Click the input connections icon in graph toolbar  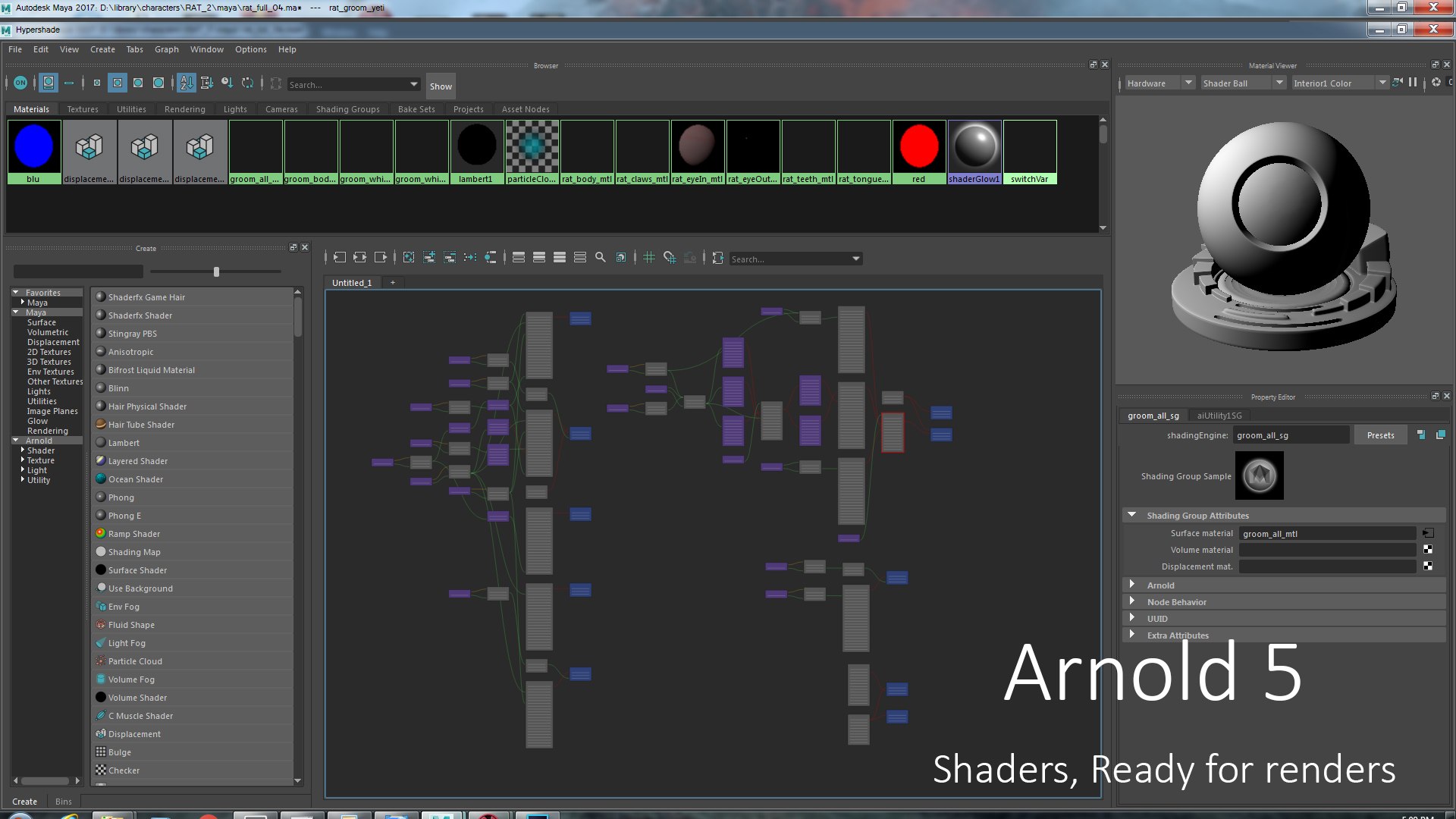point(339,258)
